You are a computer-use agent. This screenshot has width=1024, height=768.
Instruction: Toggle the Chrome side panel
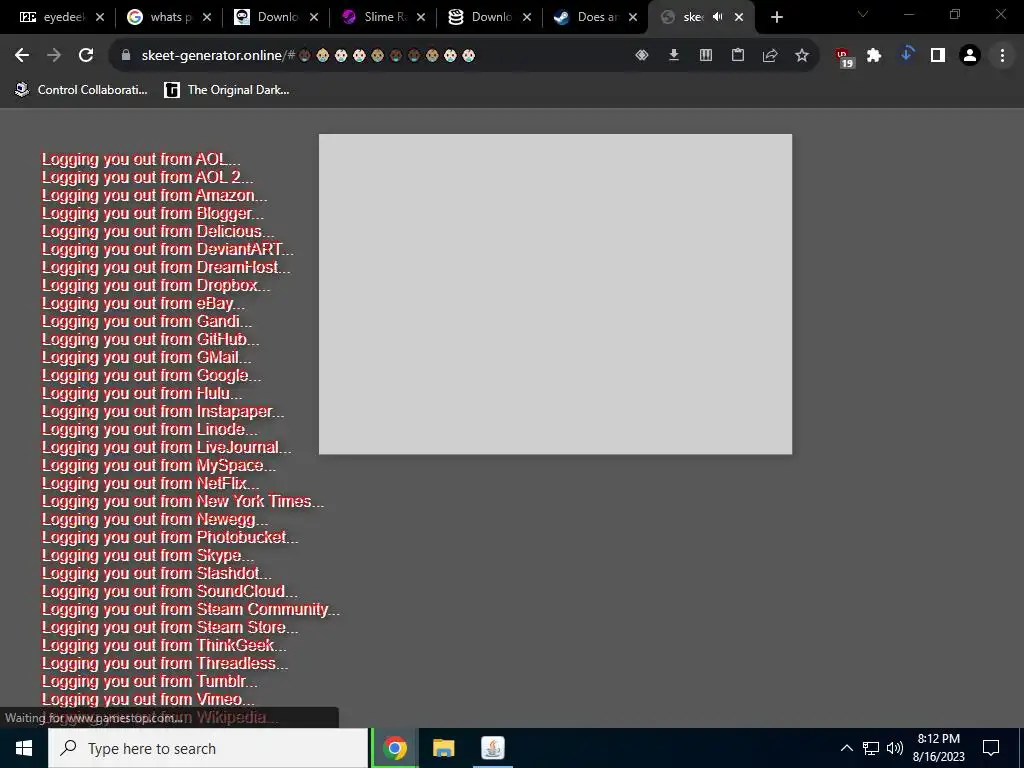938,56
